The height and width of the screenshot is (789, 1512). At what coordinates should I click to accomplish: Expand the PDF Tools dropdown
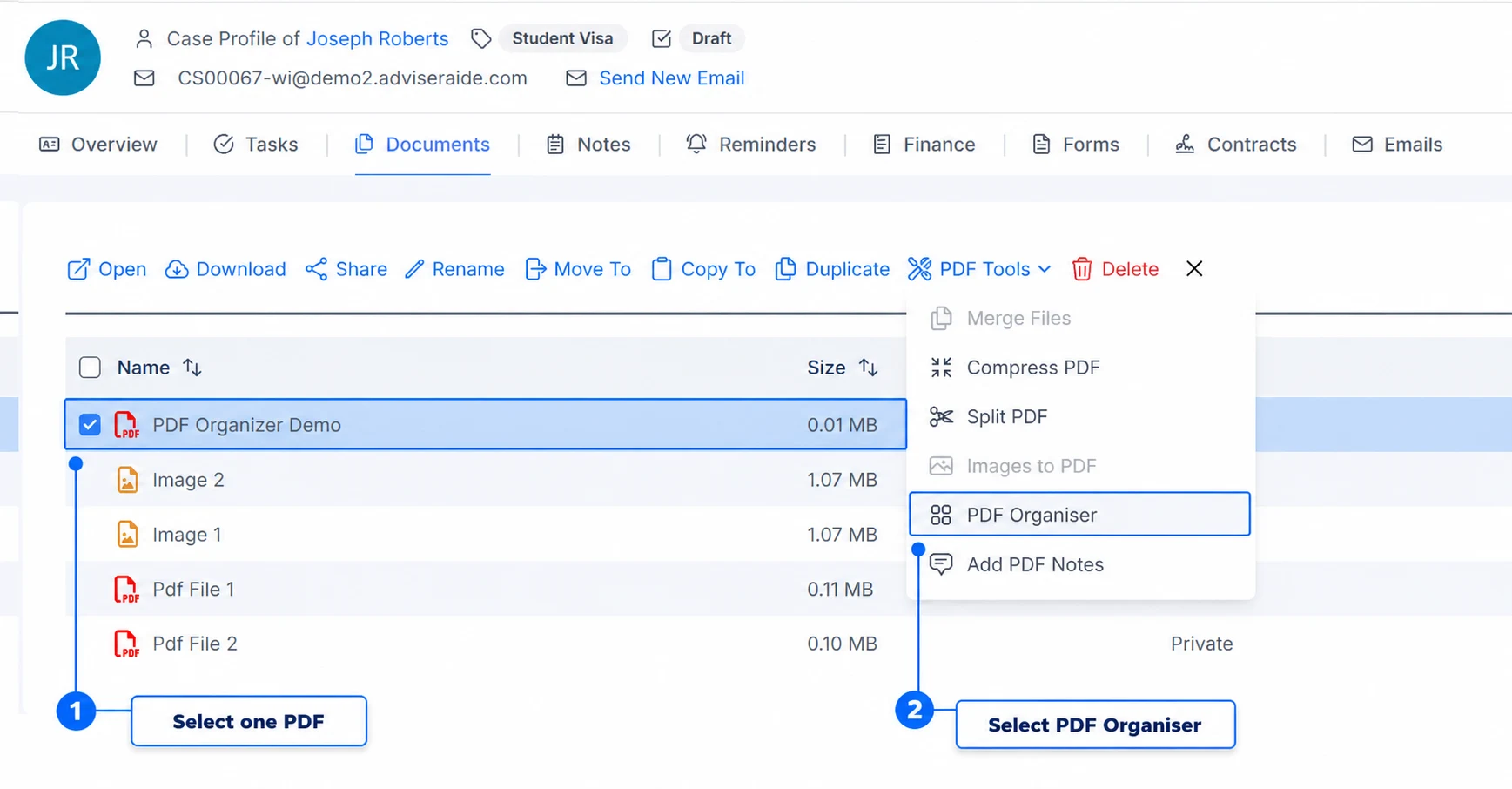[979, 269]
